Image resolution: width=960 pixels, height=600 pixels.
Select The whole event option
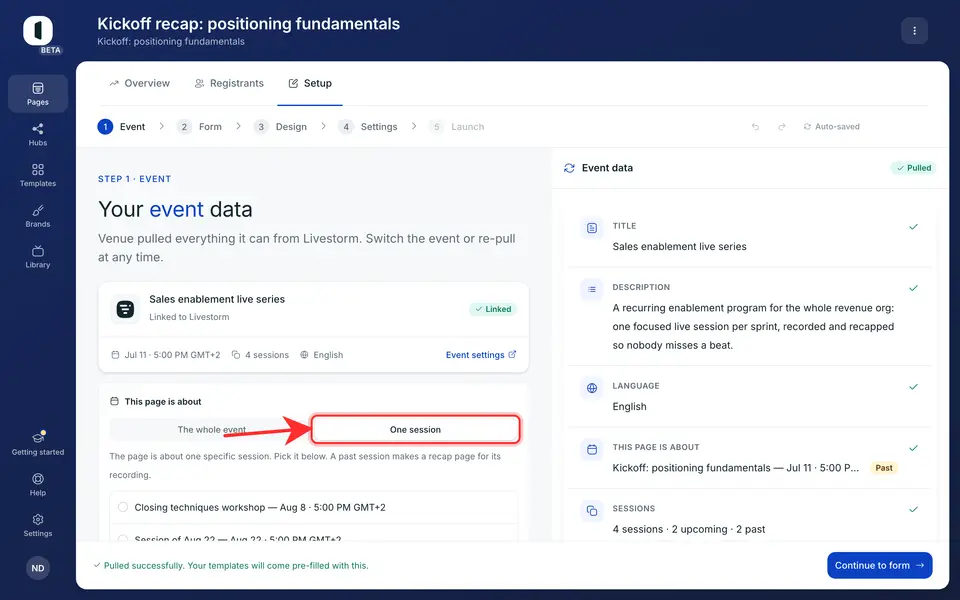point(211,430)
